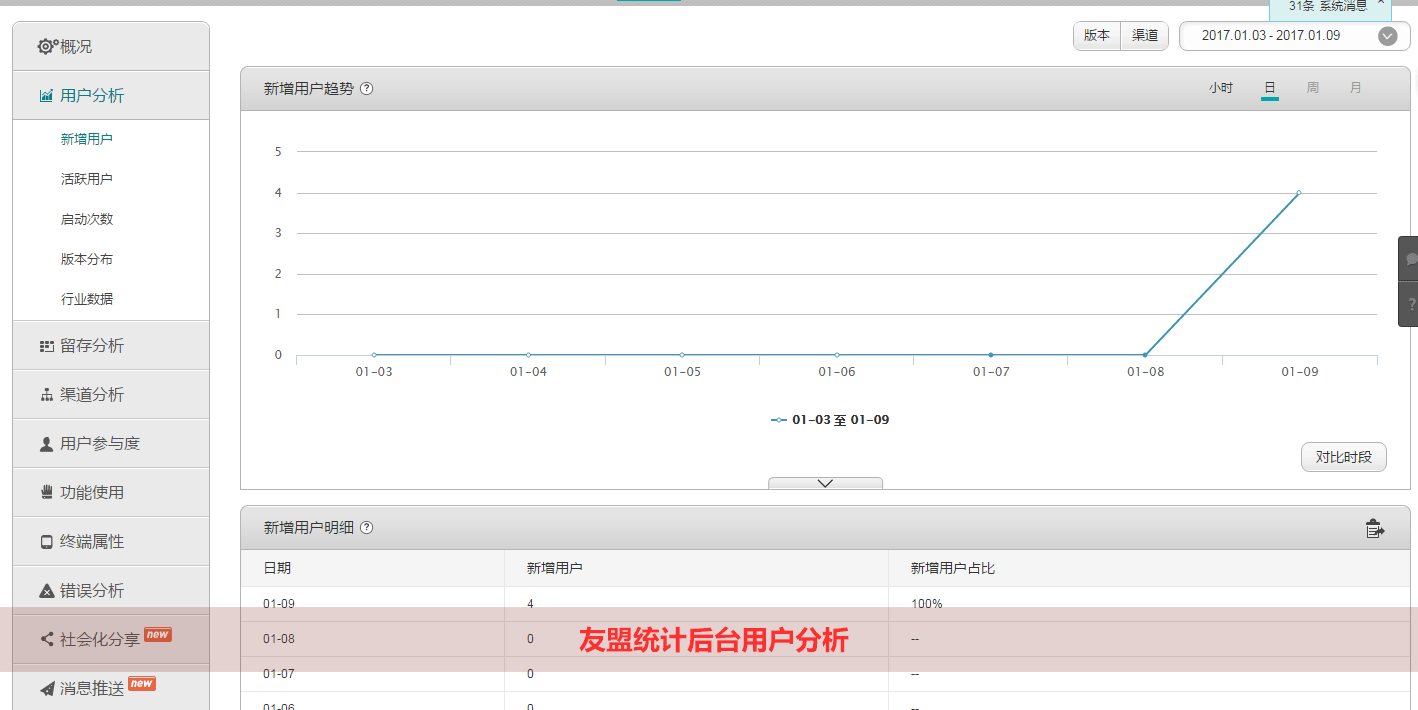The image size is (1418, 710).
Task: Expand the chevron below the trend chart
Action: (x=825, y=483)
